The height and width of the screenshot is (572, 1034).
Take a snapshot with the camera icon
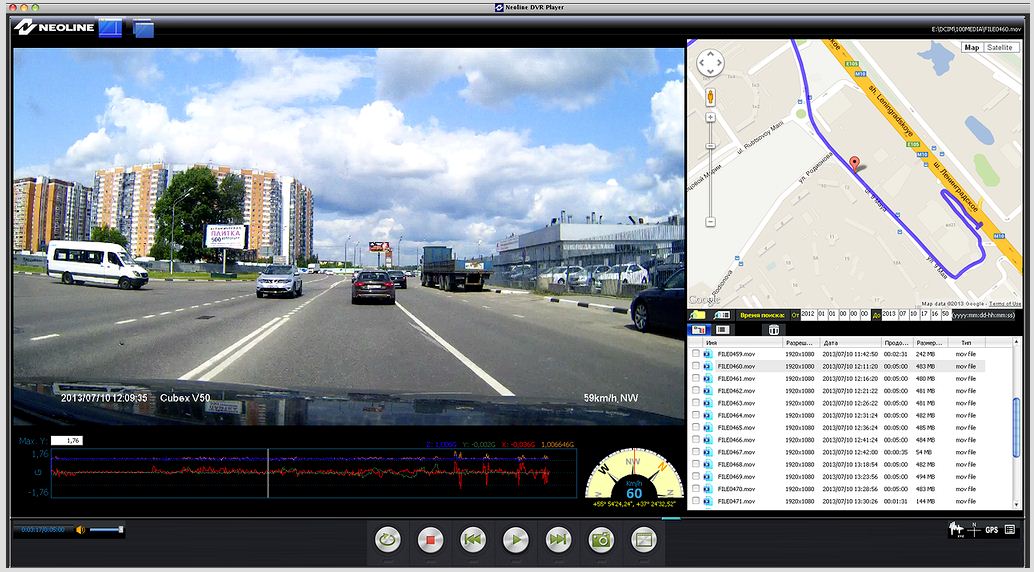coord(600,540)
